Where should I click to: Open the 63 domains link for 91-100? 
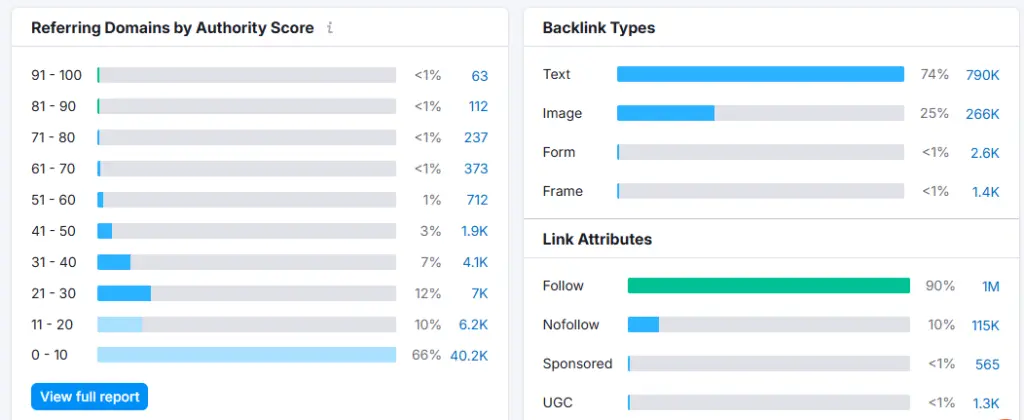pos(479,75)
